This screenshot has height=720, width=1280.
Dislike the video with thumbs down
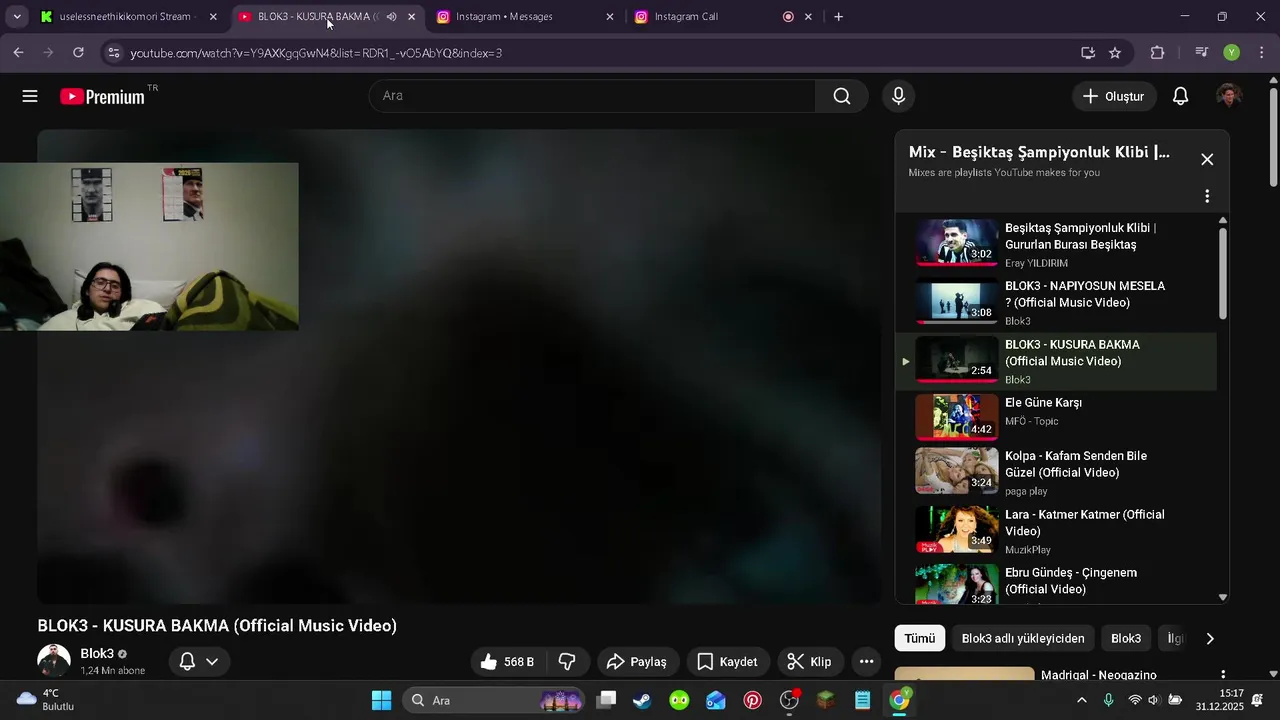567,662
